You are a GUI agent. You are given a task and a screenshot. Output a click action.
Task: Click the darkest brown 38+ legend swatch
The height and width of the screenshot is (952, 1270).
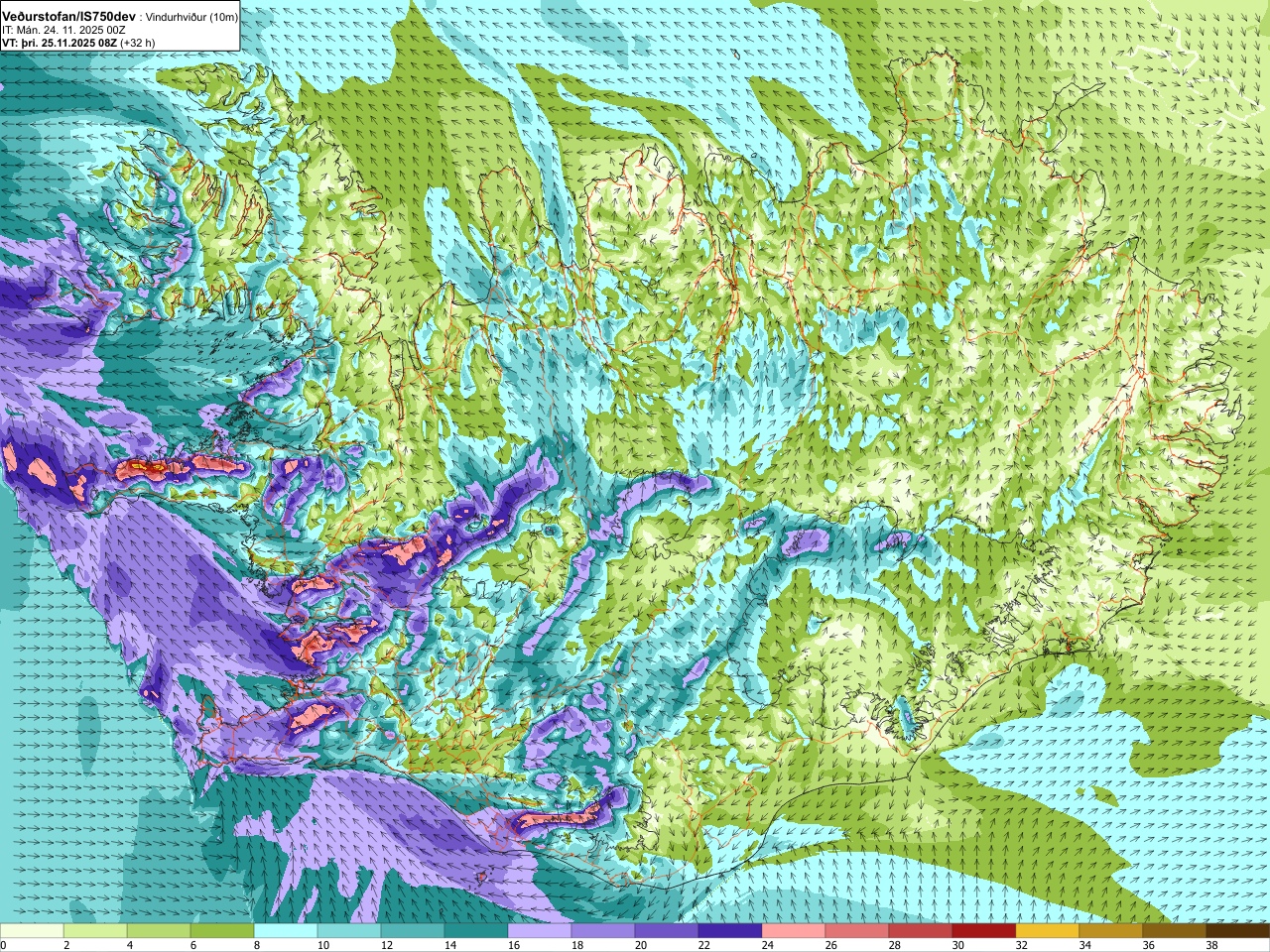click(1238, 932)
